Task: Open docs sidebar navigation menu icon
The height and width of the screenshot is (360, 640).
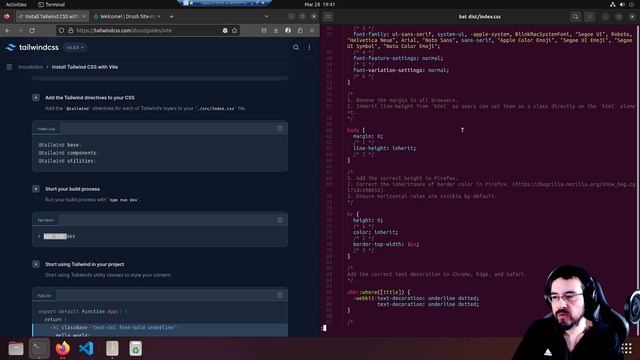Action: tap(9, 67)
